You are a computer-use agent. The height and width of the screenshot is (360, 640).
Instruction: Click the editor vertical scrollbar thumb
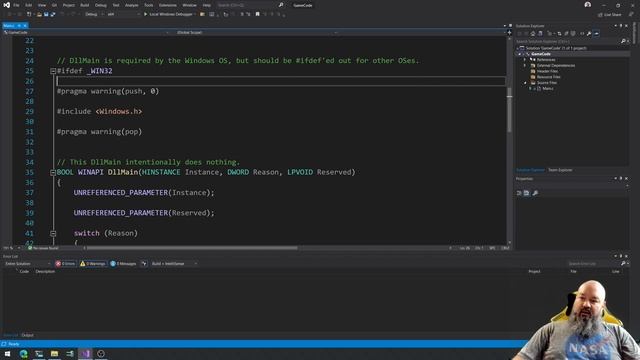[x=509, y=110]
